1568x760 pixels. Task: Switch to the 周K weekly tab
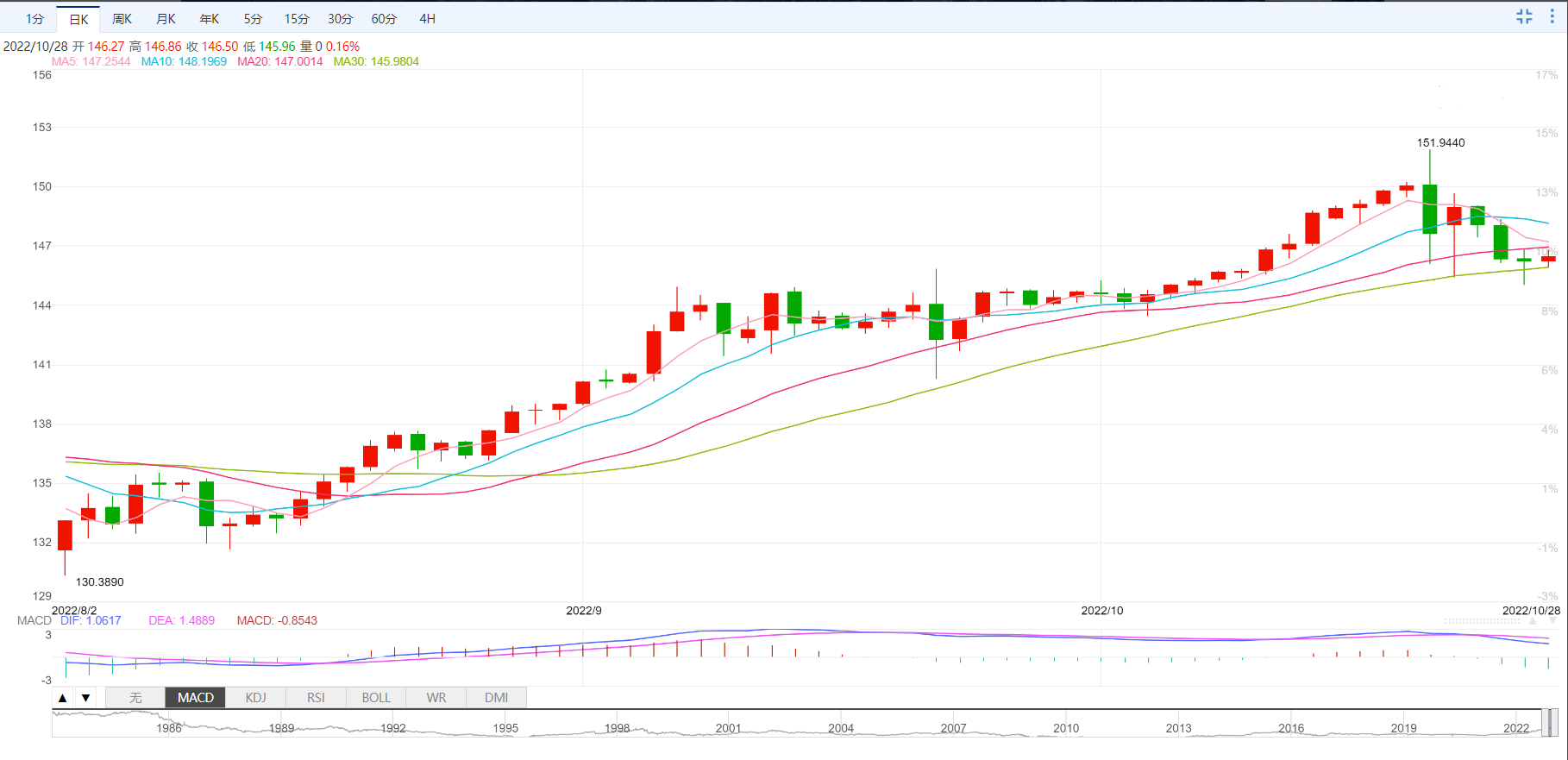(122, 19)
